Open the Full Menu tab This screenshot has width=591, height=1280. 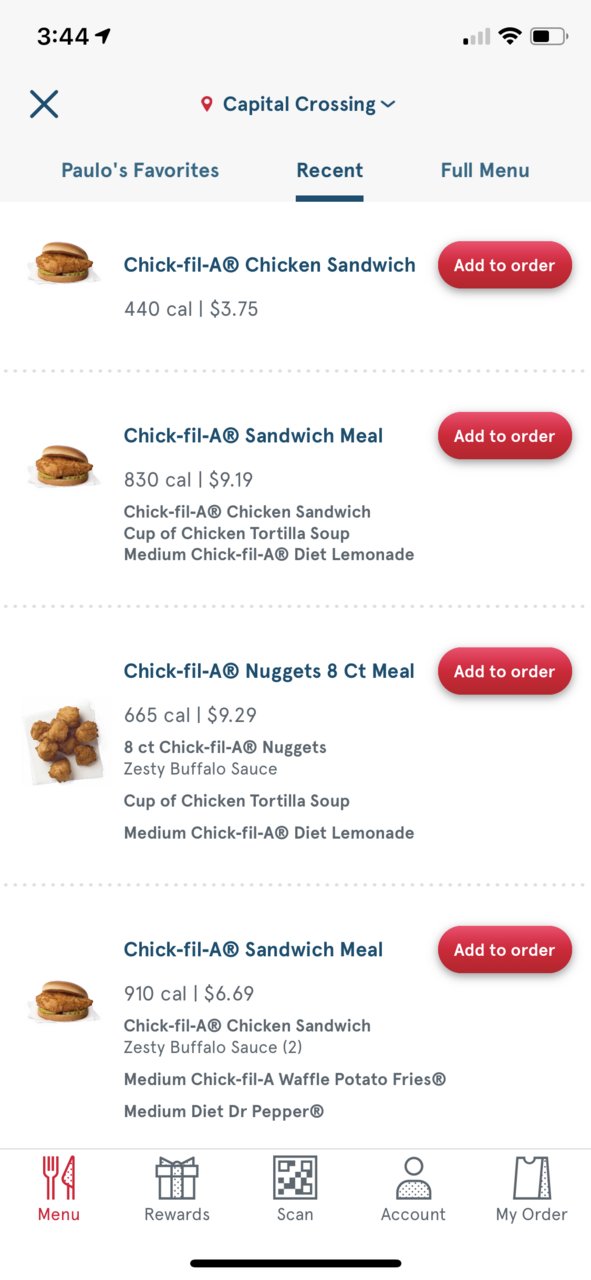coord(485,170)
